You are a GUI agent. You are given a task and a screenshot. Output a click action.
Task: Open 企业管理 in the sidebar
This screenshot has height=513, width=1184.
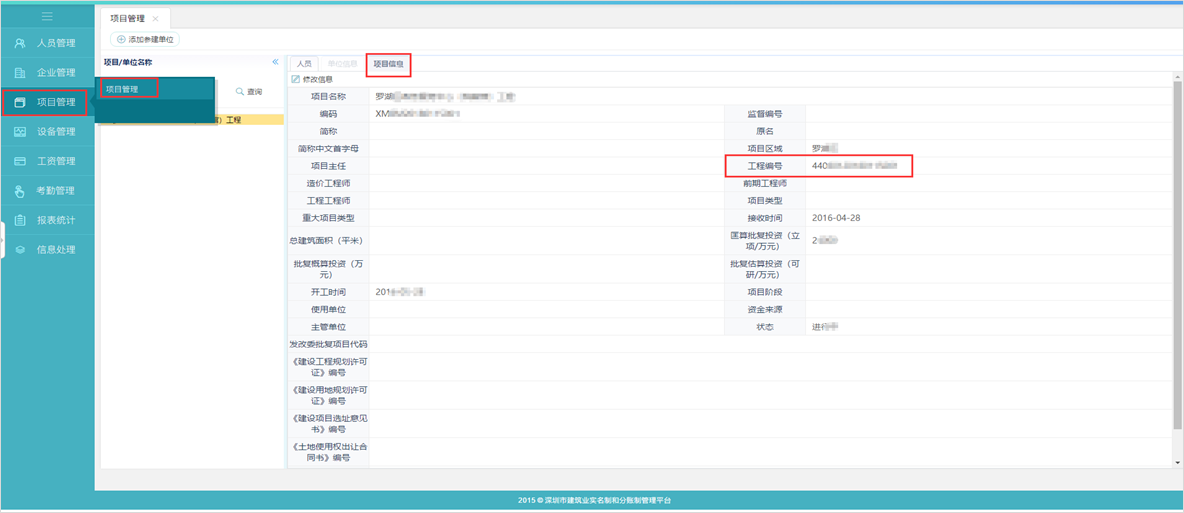[55, 73]
